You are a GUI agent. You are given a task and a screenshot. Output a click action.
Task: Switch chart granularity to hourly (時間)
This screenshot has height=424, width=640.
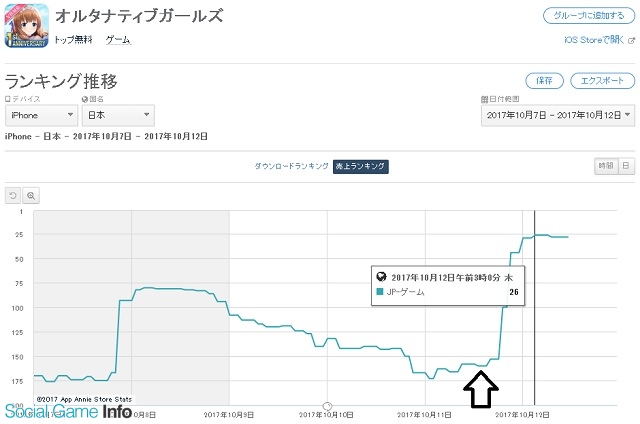606,166
